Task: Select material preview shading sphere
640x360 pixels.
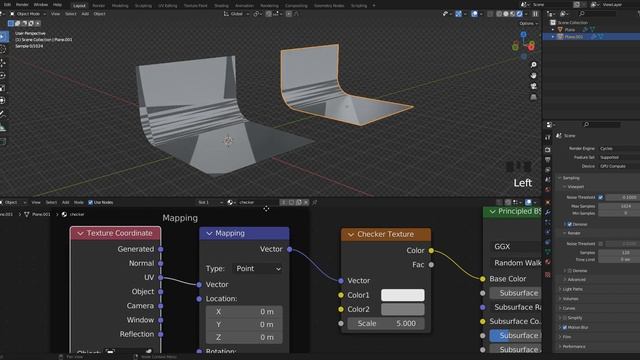Action: (513, 14)
